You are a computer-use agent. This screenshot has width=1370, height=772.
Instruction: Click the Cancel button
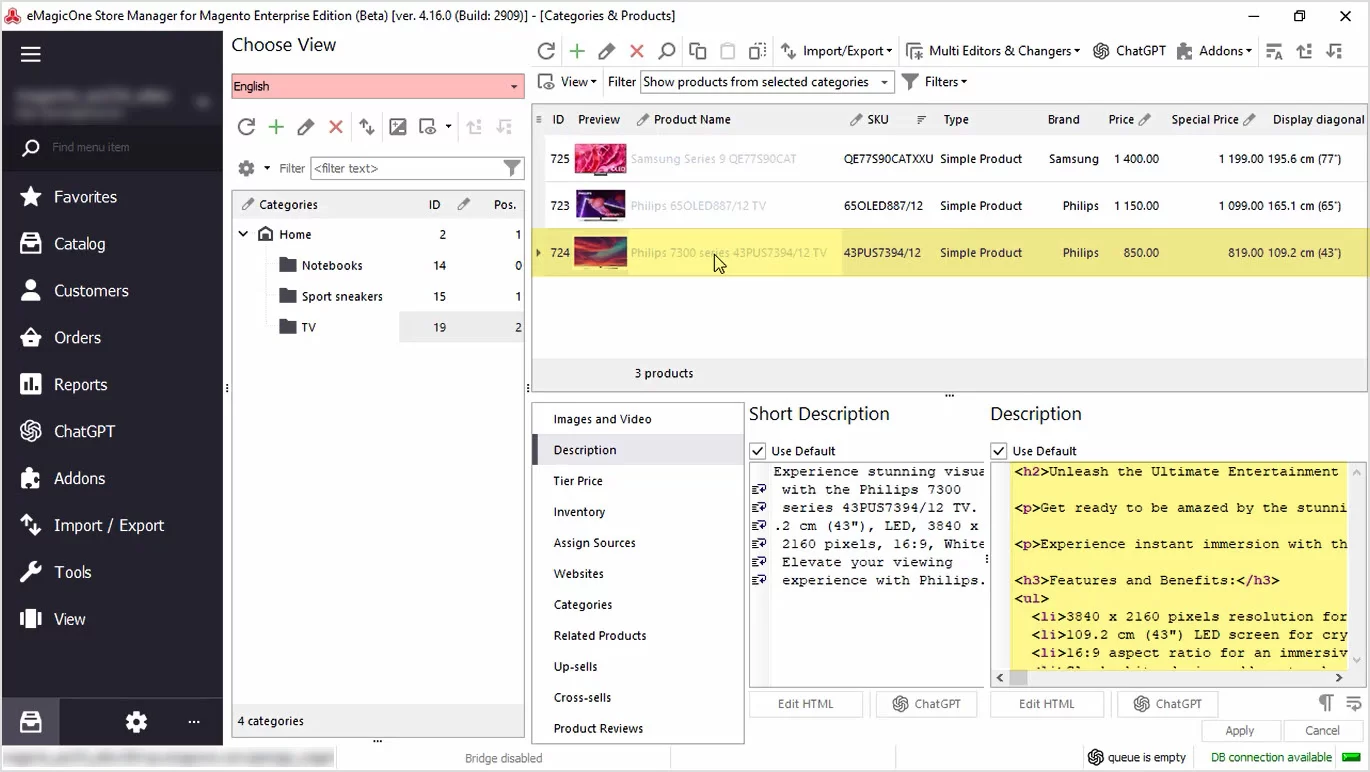pos(1322,731)
